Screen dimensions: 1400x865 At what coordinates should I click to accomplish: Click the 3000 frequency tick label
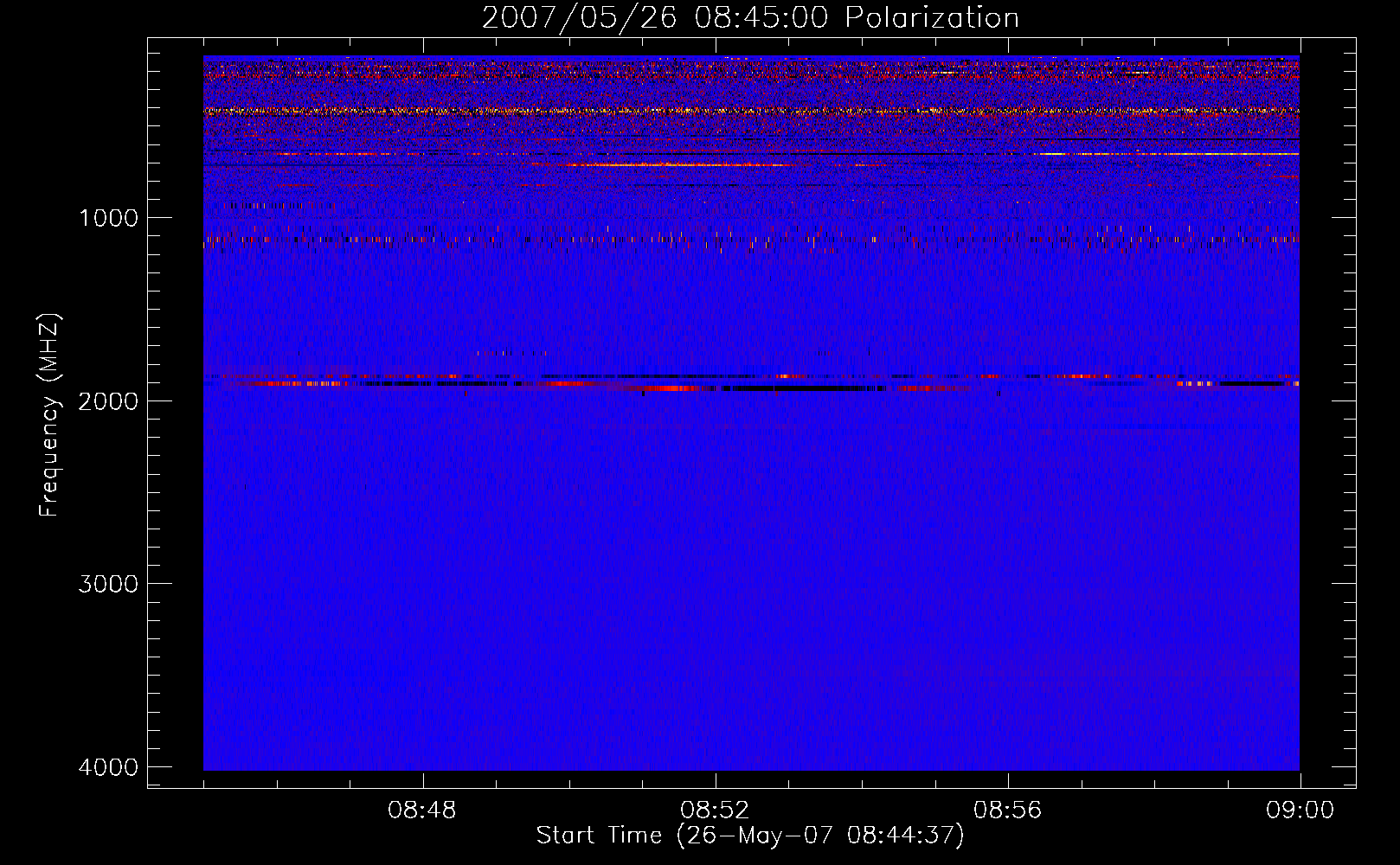tap(108, 584)
